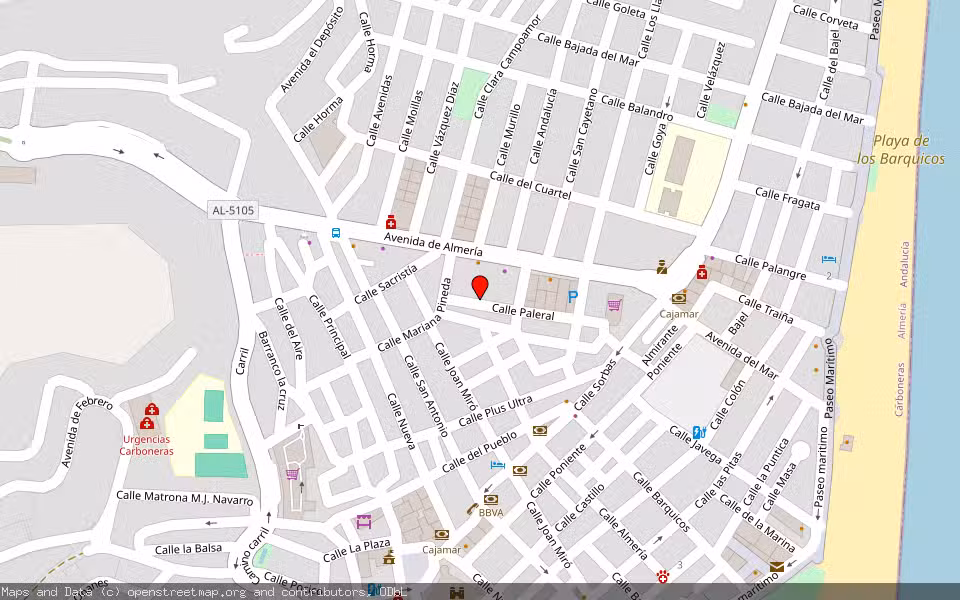
Task: Select the shop cart icon near Calle Paleral
Action: pyautogui.click(x=614, y=304)
